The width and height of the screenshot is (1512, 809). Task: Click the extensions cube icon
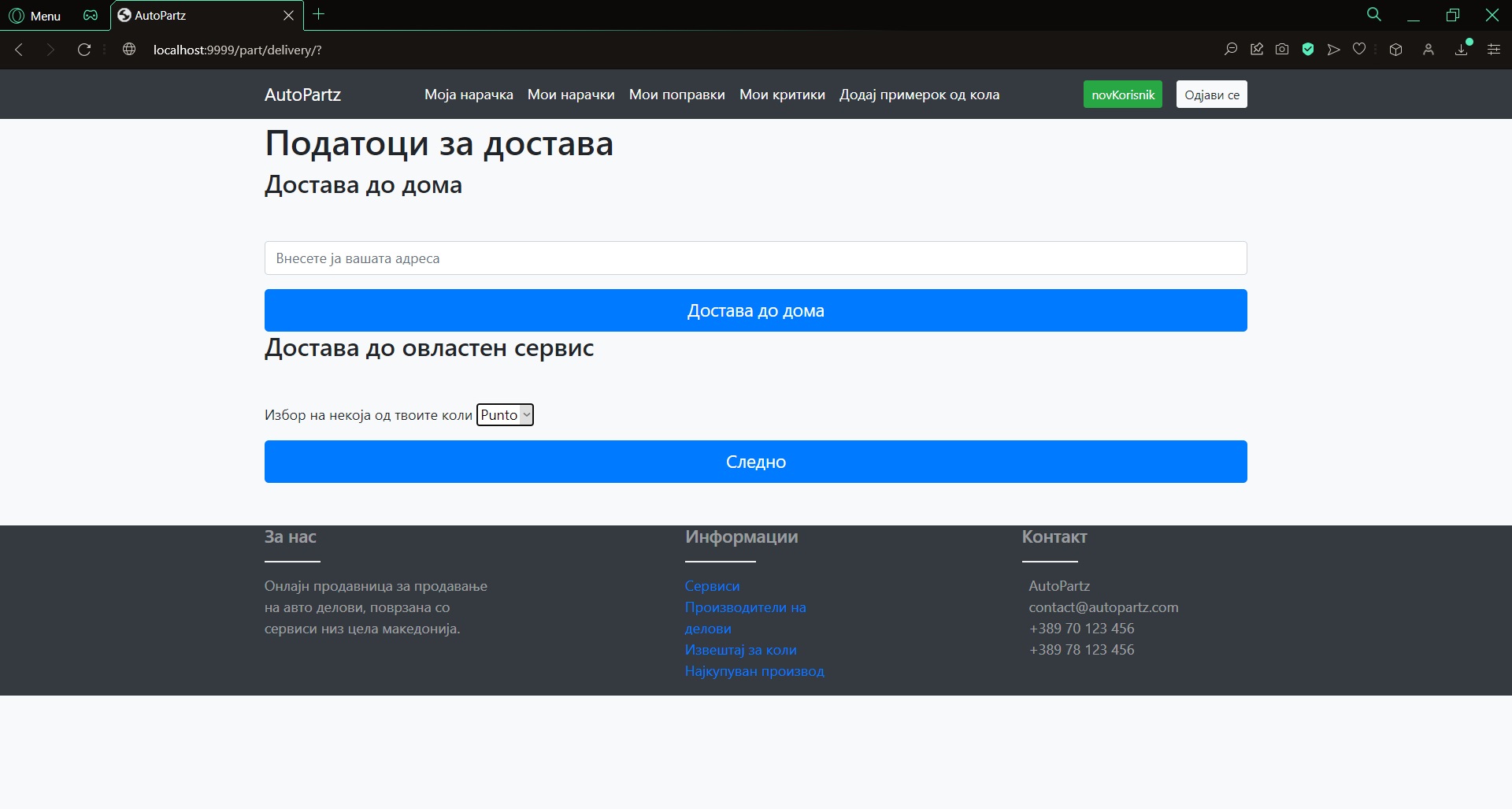tap(1395, 50)
